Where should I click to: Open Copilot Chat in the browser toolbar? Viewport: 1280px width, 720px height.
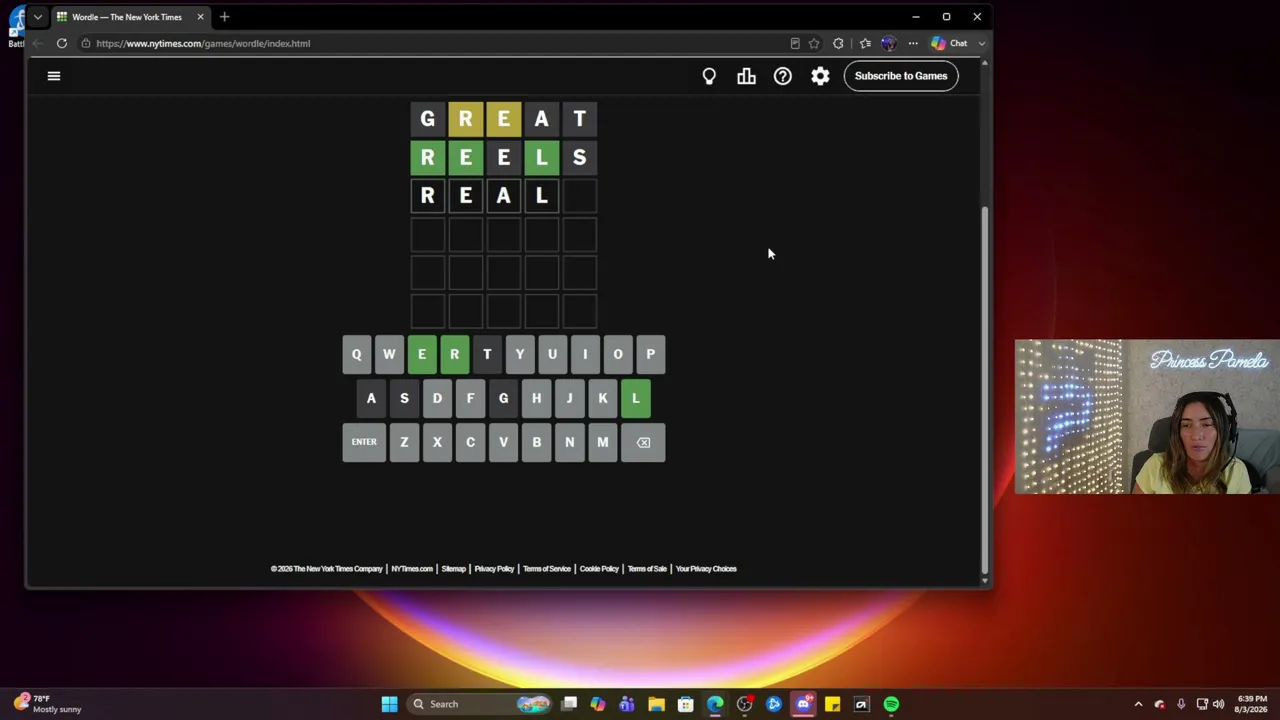coord(950,43)
